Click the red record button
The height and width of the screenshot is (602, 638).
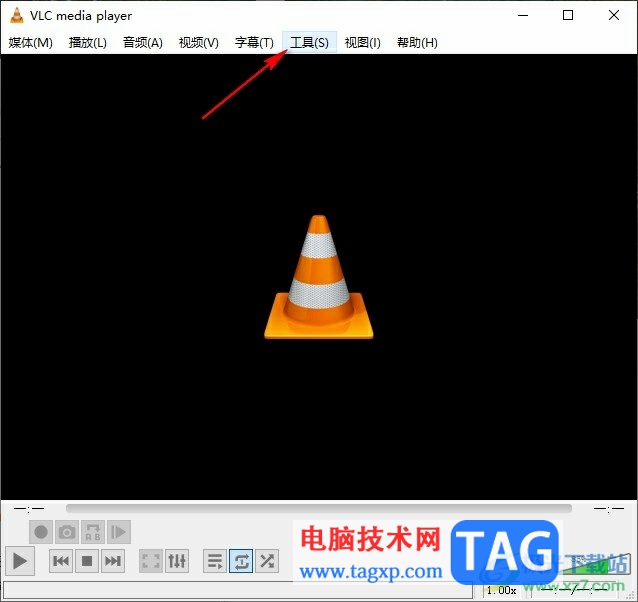point(41,532)
